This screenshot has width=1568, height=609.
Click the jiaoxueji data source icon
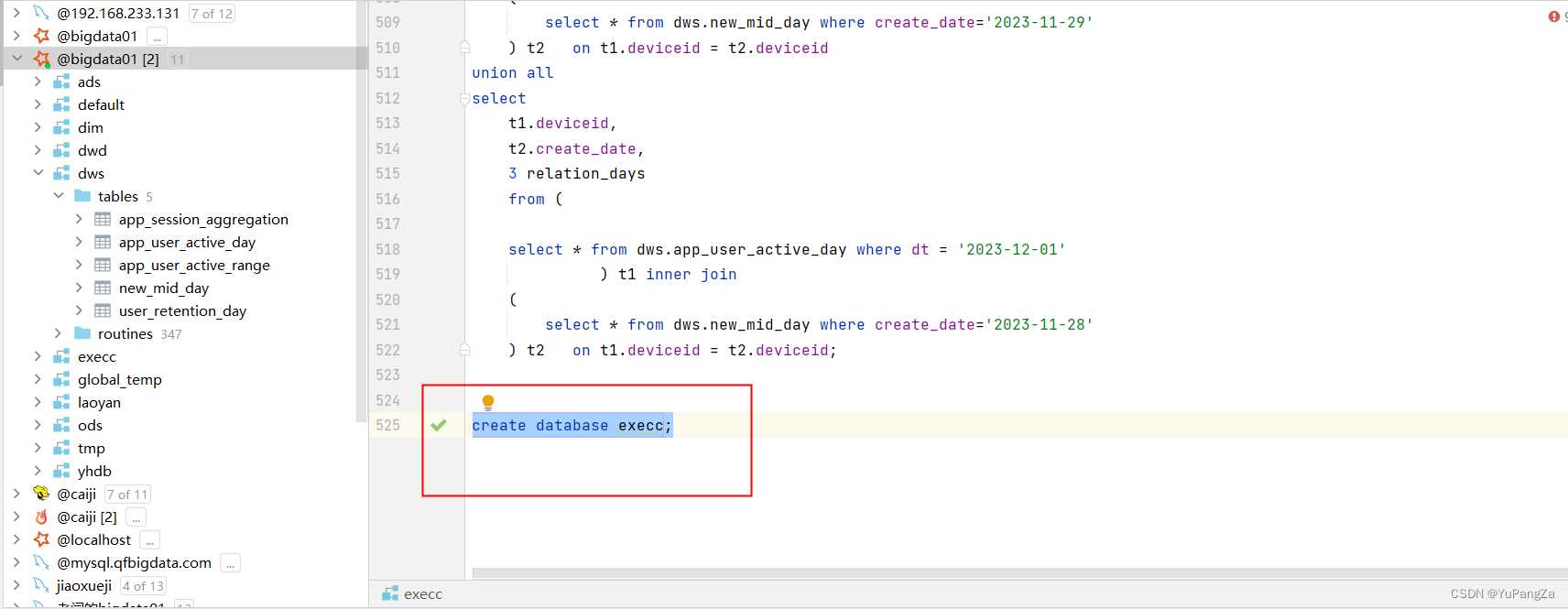click(x=41, y=585)
